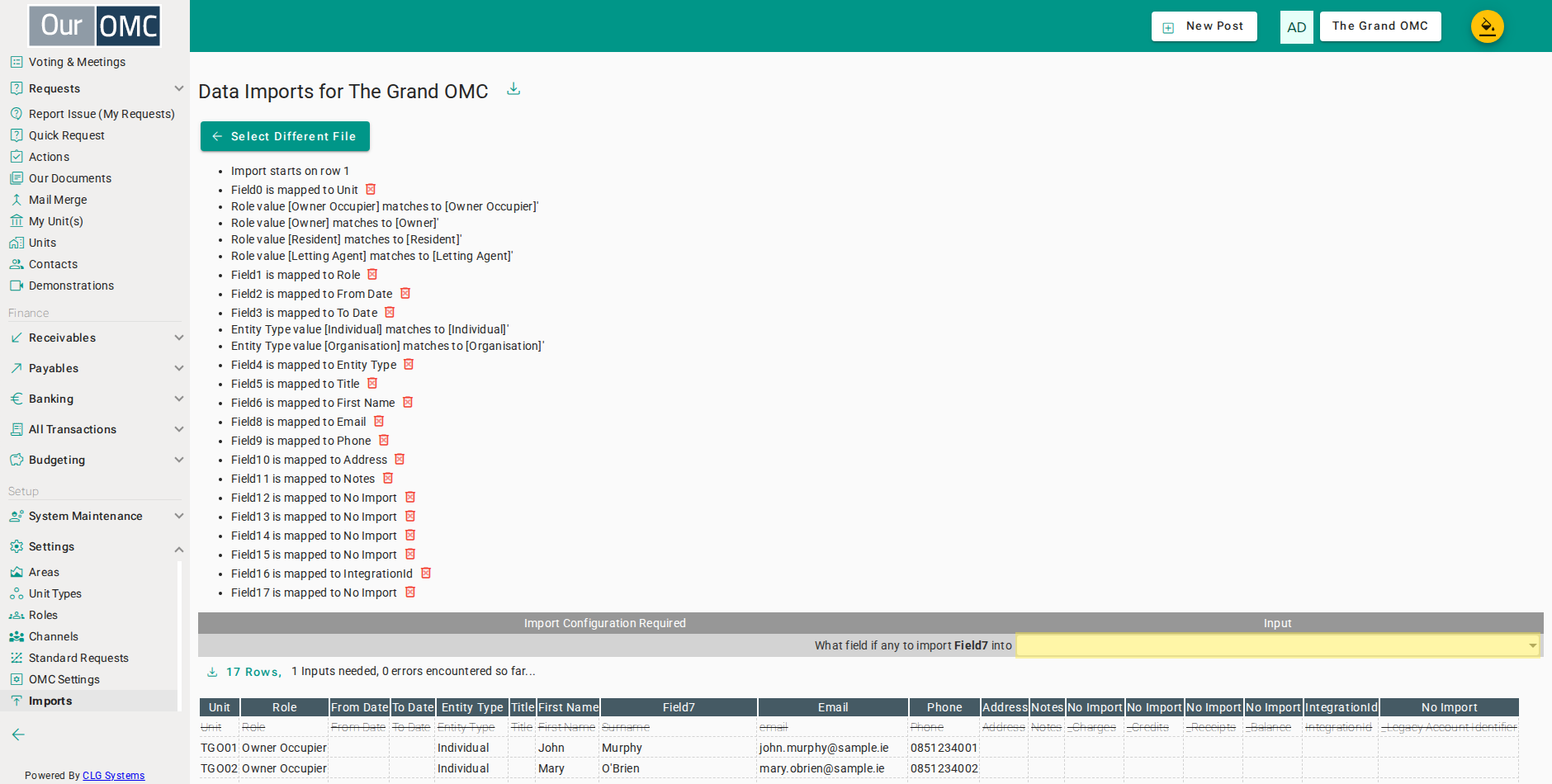Open Standard Requests settings
The width and height of the screenshot is (1552, 784).
pos(78,658)
